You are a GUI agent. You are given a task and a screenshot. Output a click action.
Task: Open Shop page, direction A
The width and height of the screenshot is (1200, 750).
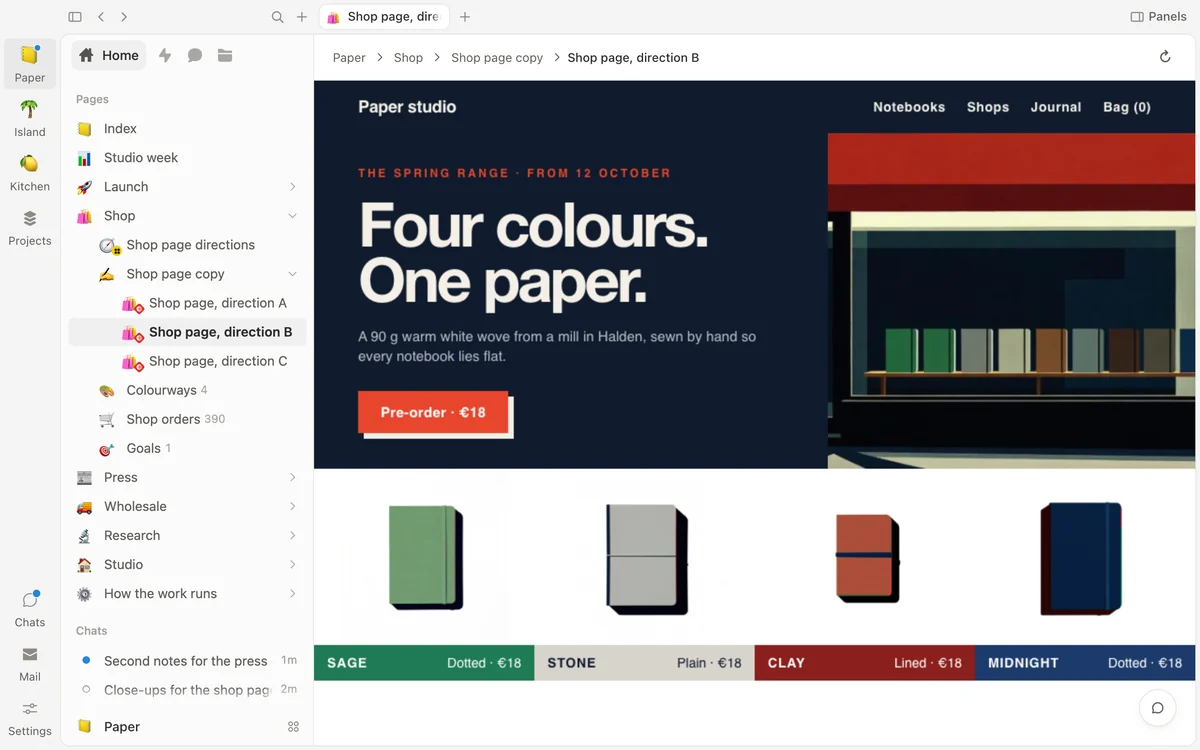pos(187,303)
